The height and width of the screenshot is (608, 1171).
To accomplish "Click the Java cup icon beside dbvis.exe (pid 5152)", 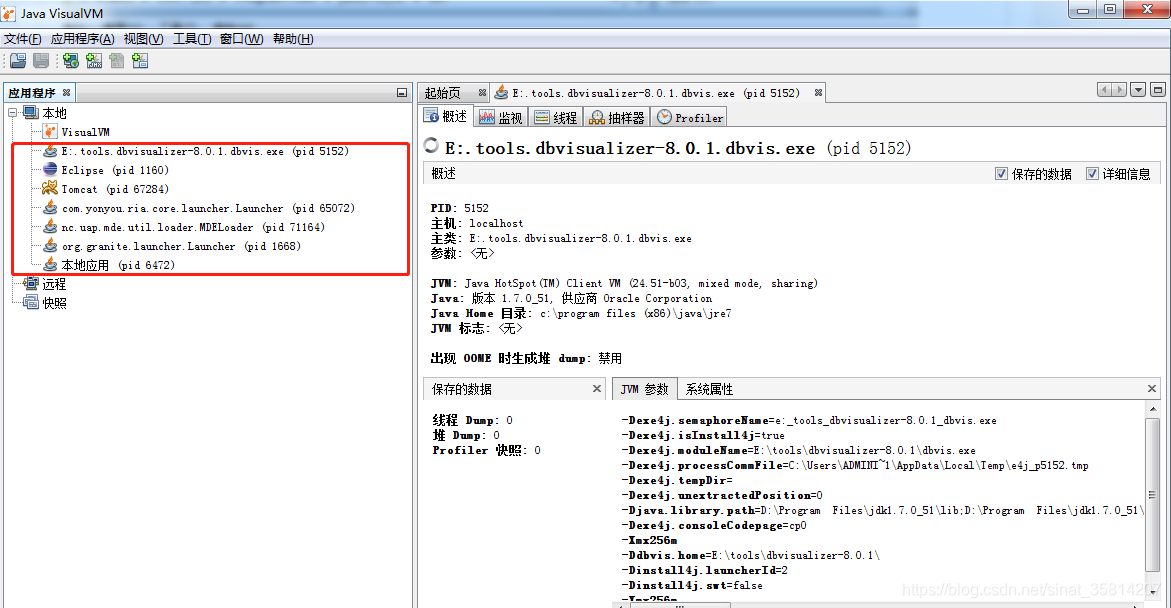I will tap(50, 150).
